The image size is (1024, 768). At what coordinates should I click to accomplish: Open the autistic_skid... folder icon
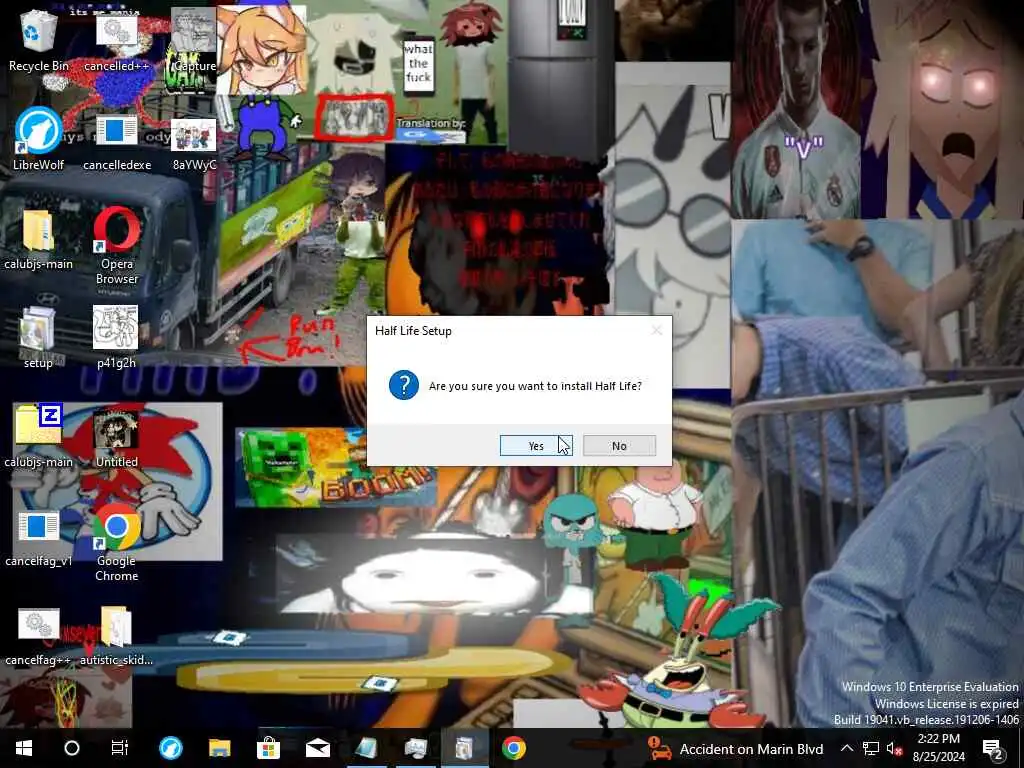[116, 636]
